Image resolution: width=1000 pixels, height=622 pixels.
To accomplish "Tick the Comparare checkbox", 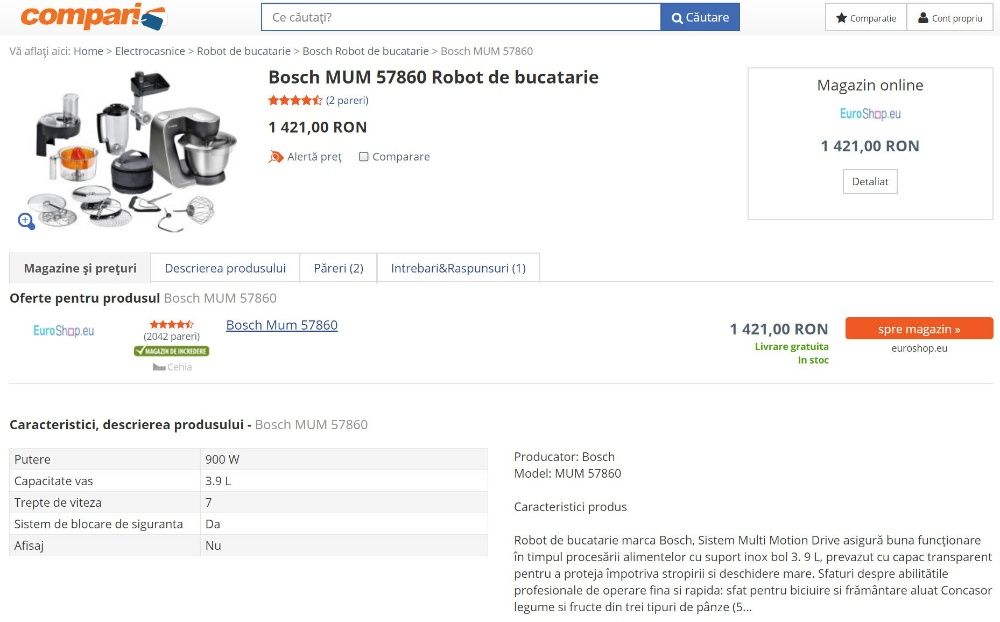I will click(x=364, y=157).
